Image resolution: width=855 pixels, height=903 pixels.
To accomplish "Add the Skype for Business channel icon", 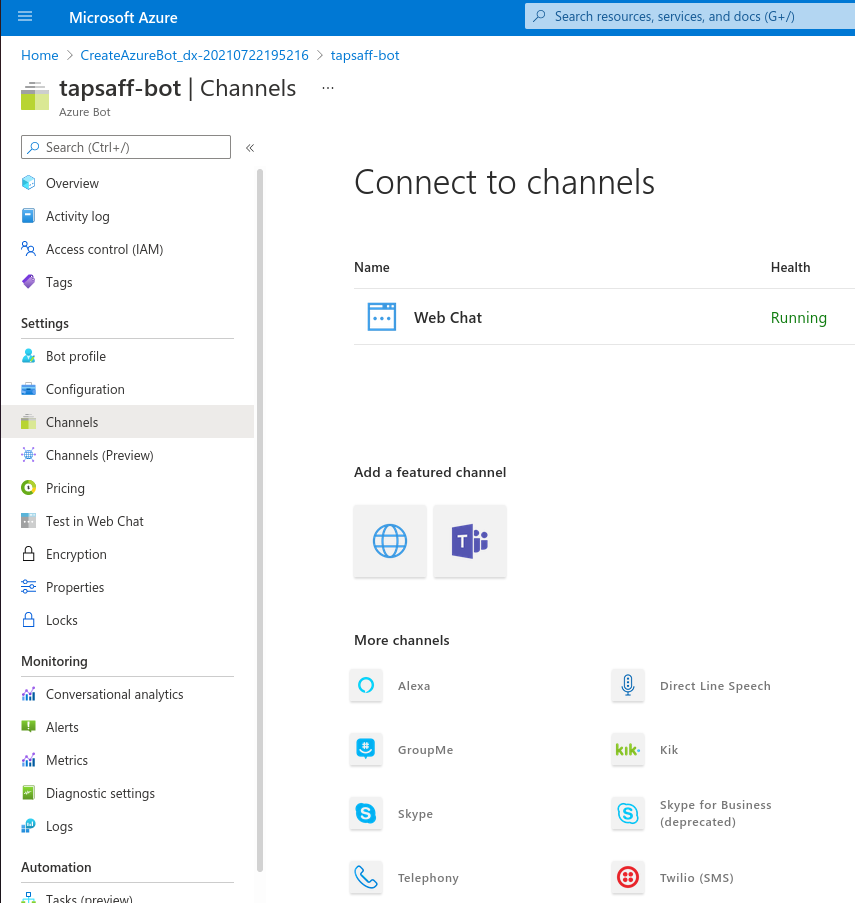I will [628, 813].
